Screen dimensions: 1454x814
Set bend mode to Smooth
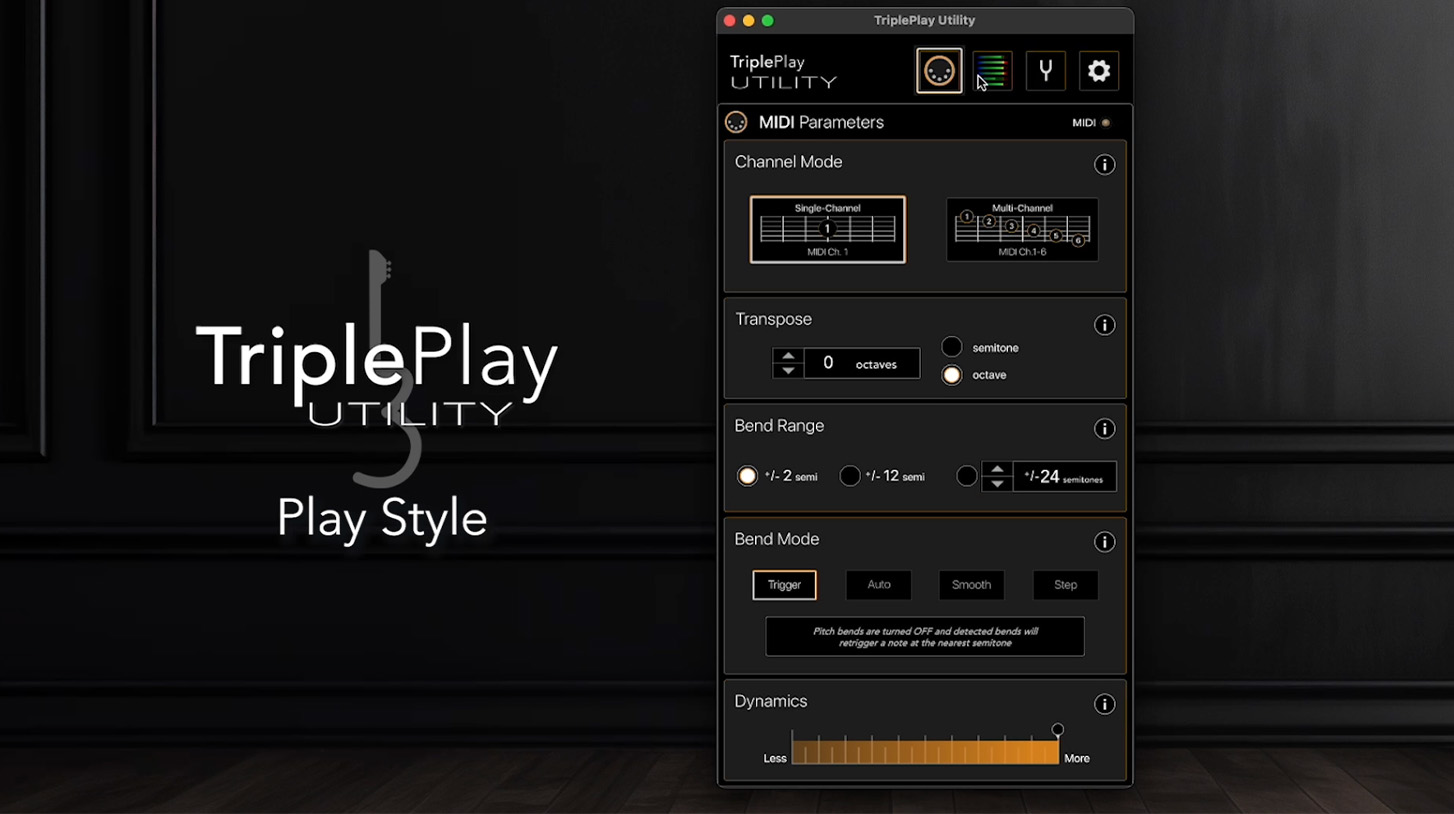971,585
